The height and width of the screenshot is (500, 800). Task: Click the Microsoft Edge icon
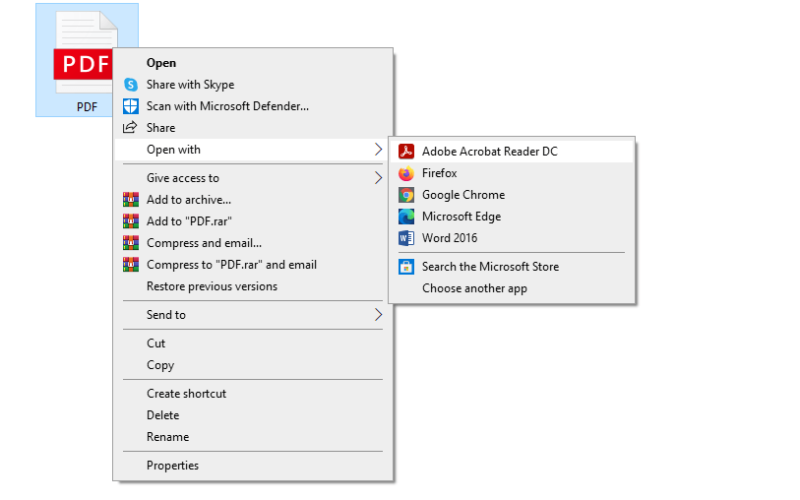[406, 216]
